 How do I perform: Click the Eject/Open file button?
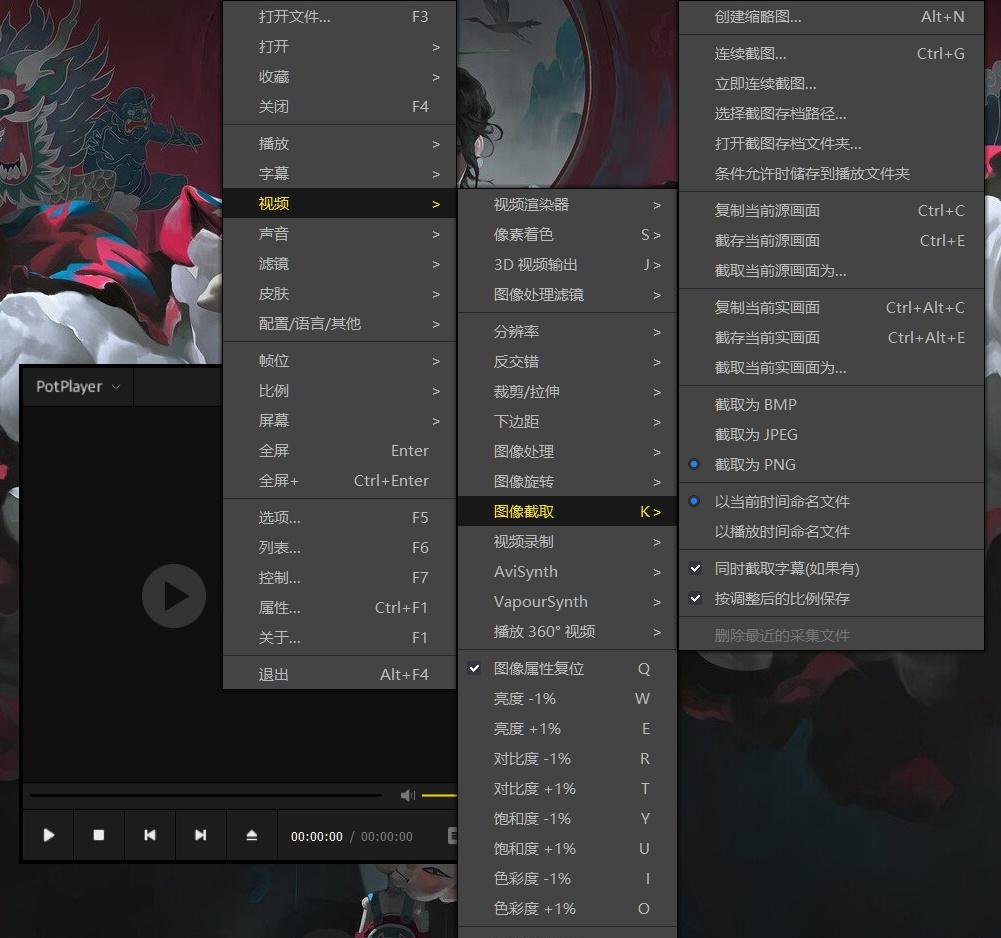coord(252,835)
